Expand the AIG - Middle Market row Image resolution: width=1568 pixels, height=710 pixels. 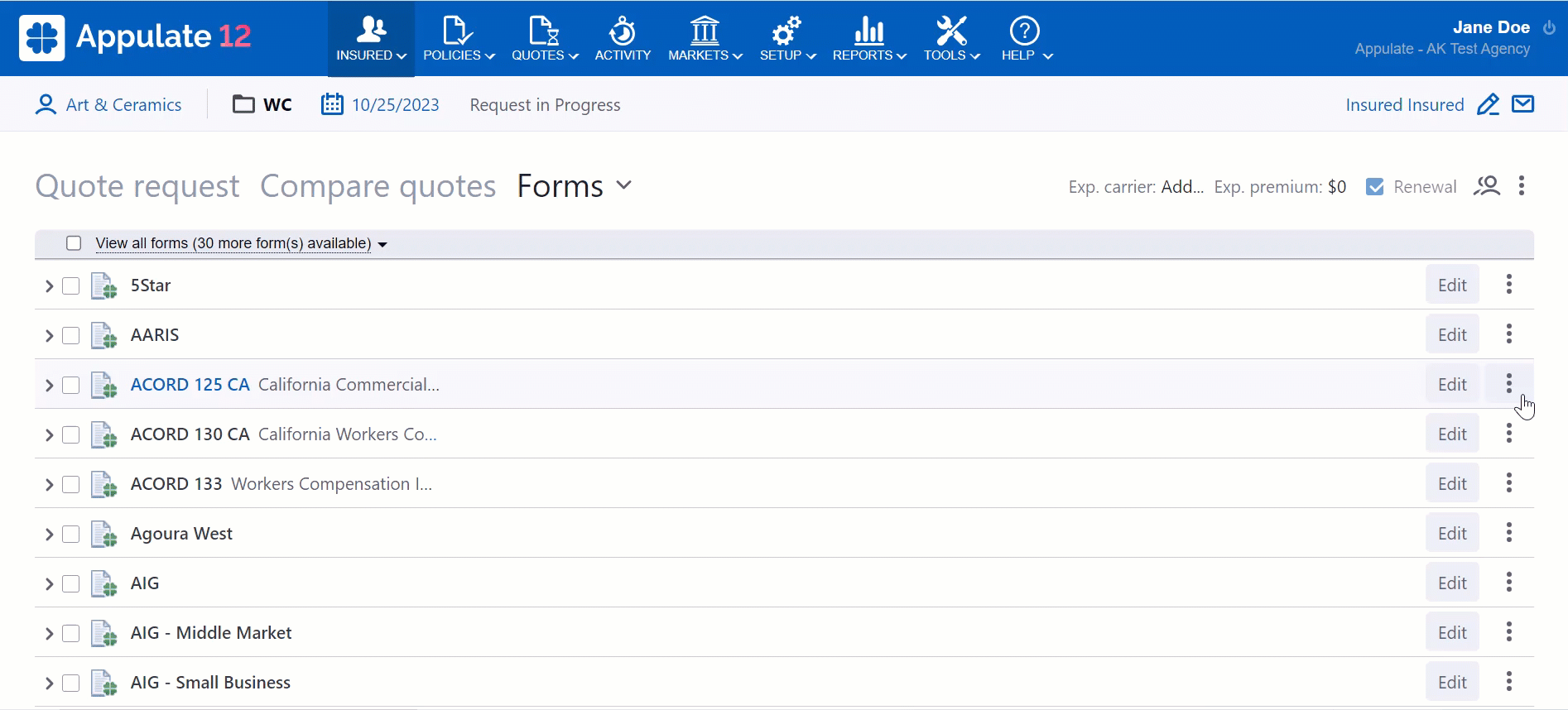[49, 633]
